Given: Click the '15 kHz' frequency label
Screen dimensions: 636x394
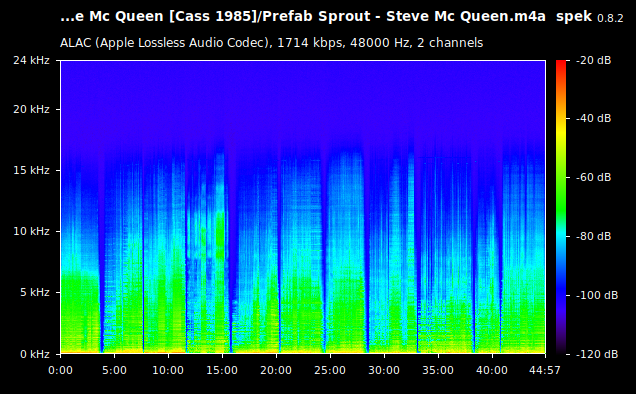Looking at the screenshot, I should [x=31, y=170].
